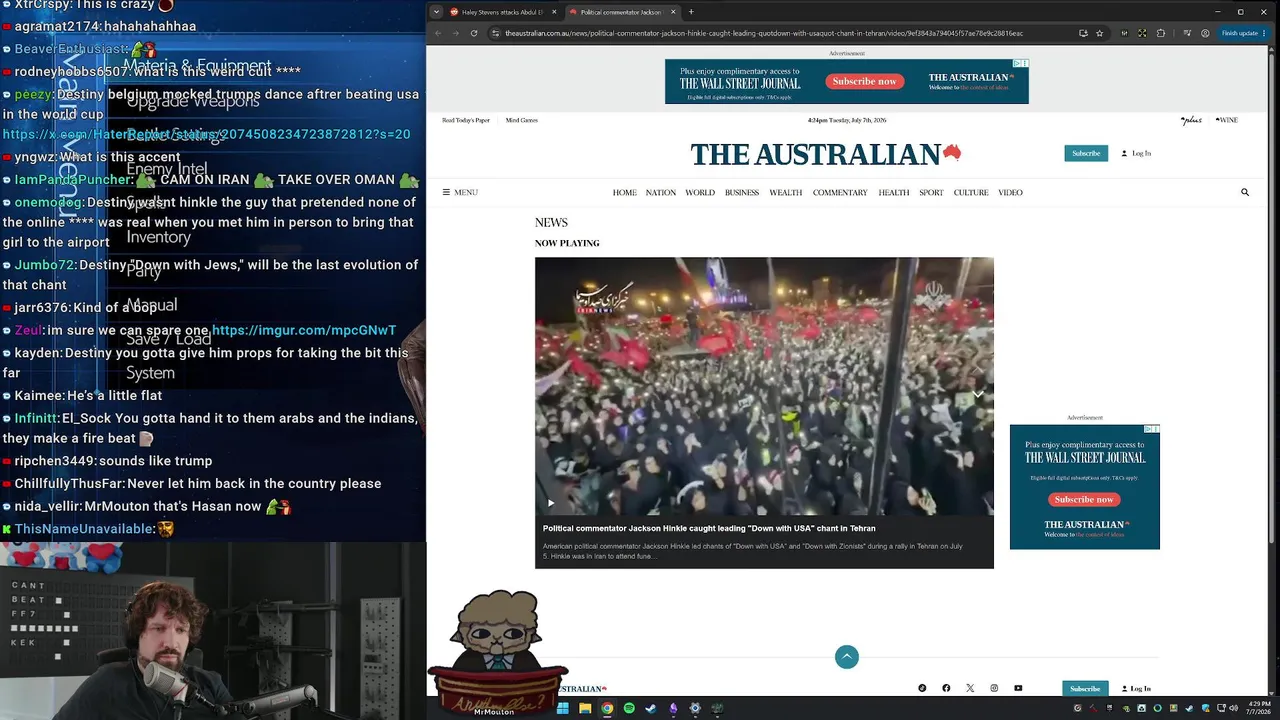Click Subscribe now in the top banner ad
1280x720 pixels.
864,81
